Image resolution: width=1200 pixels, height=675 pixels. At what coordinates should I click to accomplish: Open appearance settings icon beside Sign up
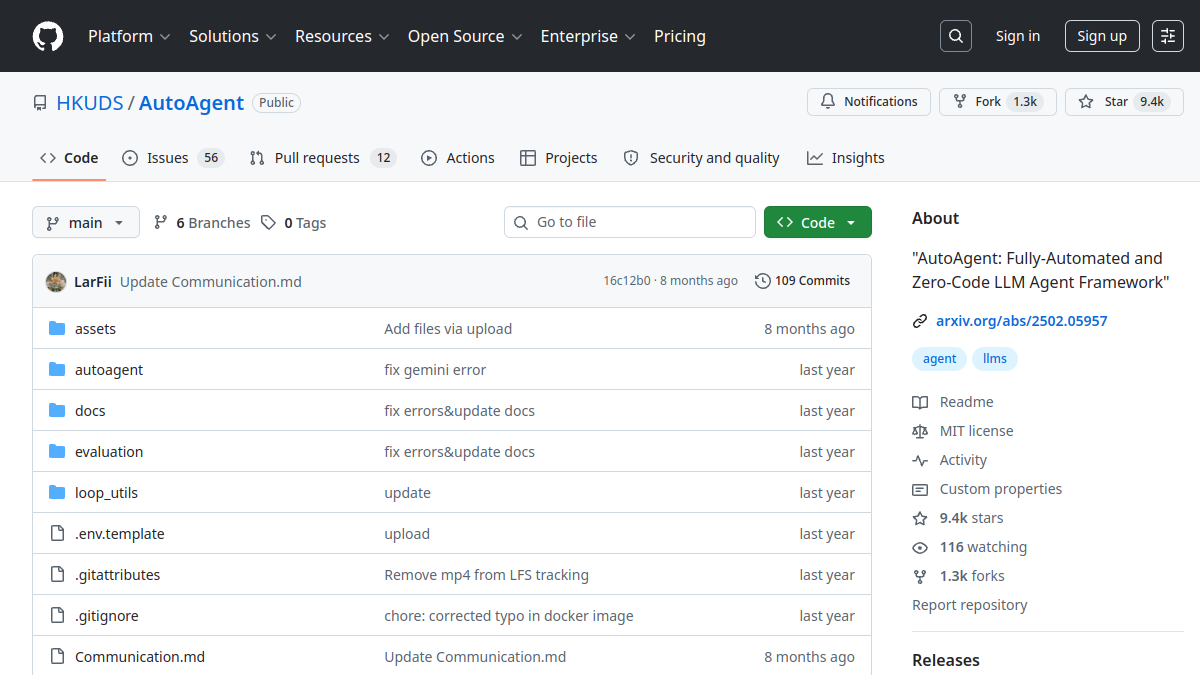[1168, 36]
